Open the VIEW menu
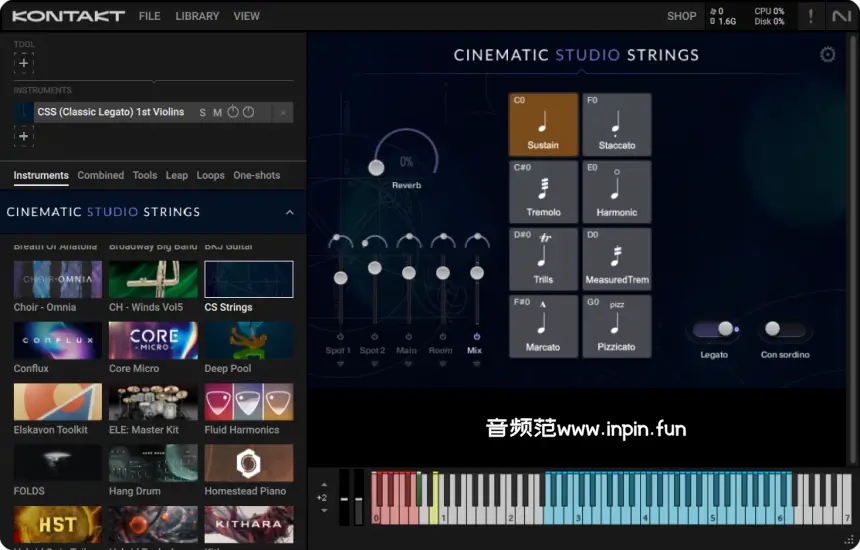The image size is (860, 550). click(246, 16)
